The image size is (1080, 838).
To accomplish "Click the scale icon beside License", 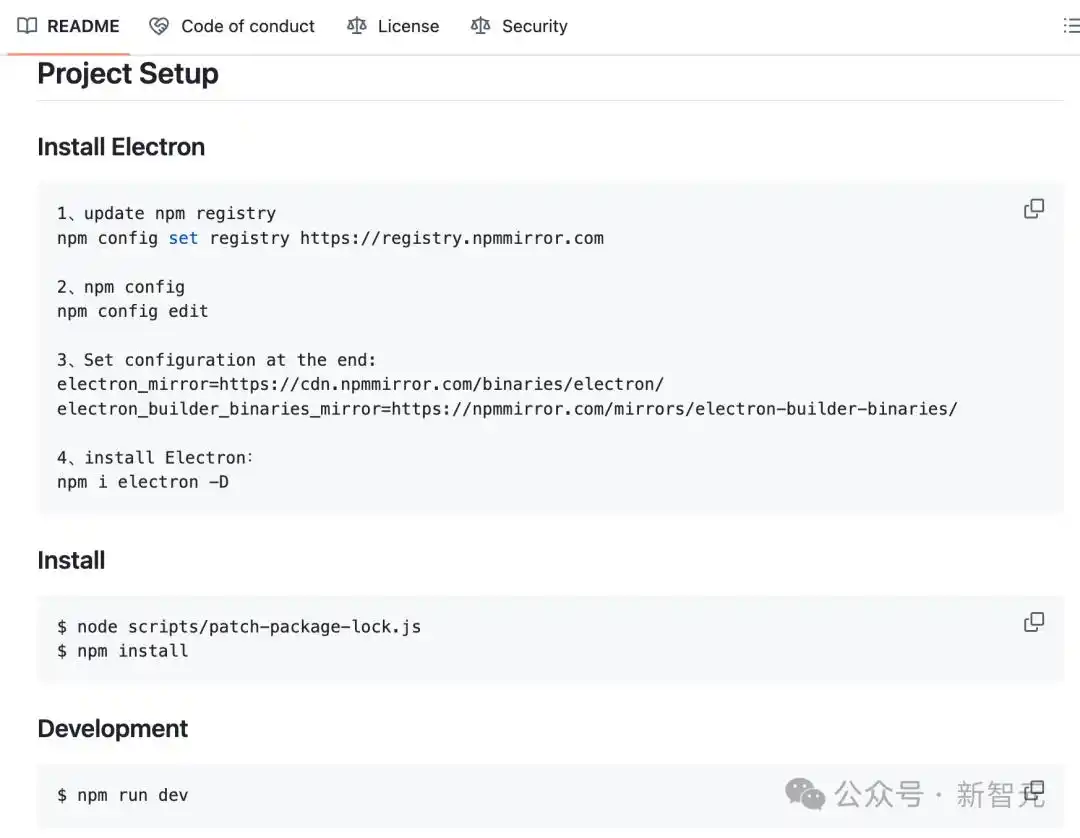I will (x=357, y=26).
